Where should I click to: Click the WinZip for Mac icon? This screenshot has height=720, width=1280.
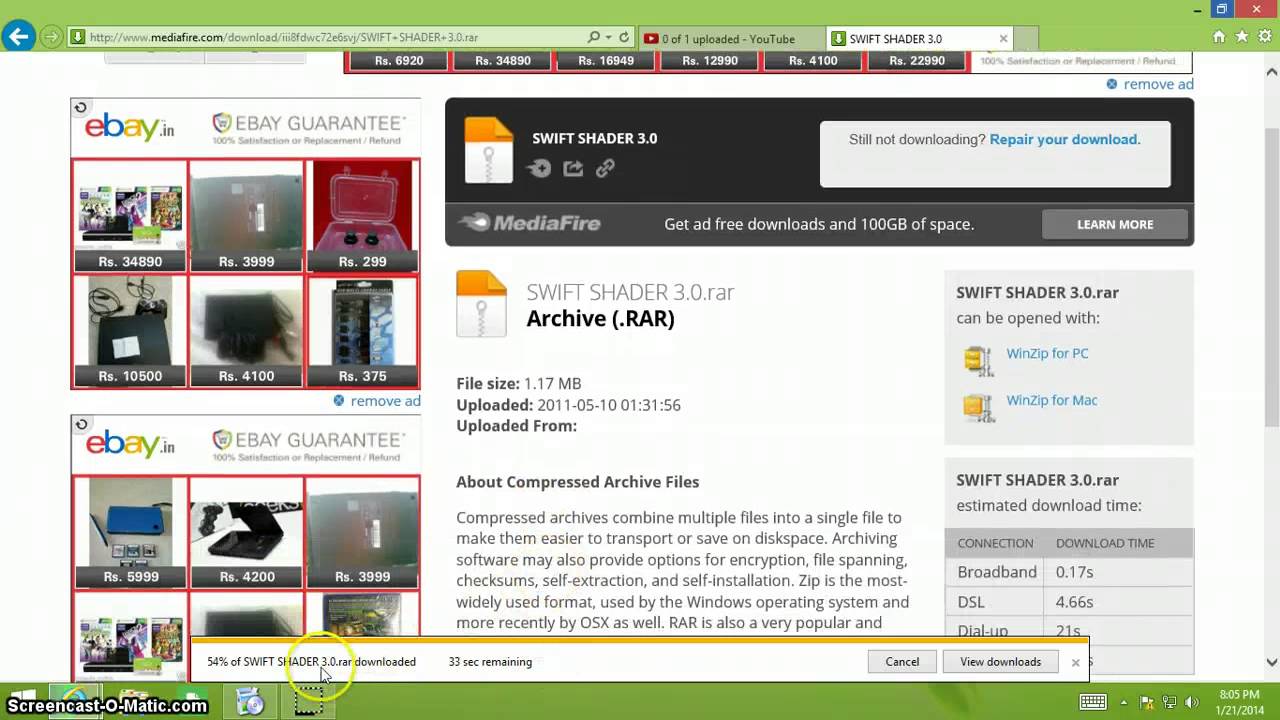[978, 407]
